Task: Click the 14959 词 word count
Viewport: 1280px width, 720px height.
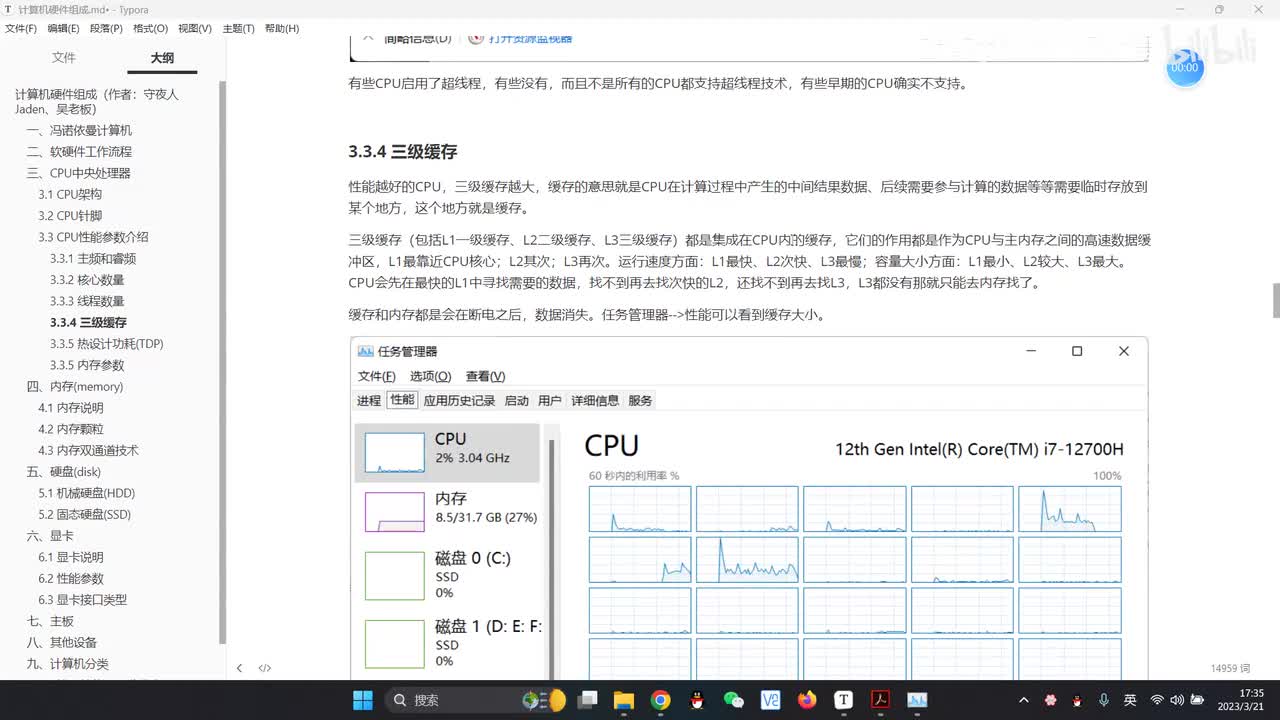Action: point(1231,668)
